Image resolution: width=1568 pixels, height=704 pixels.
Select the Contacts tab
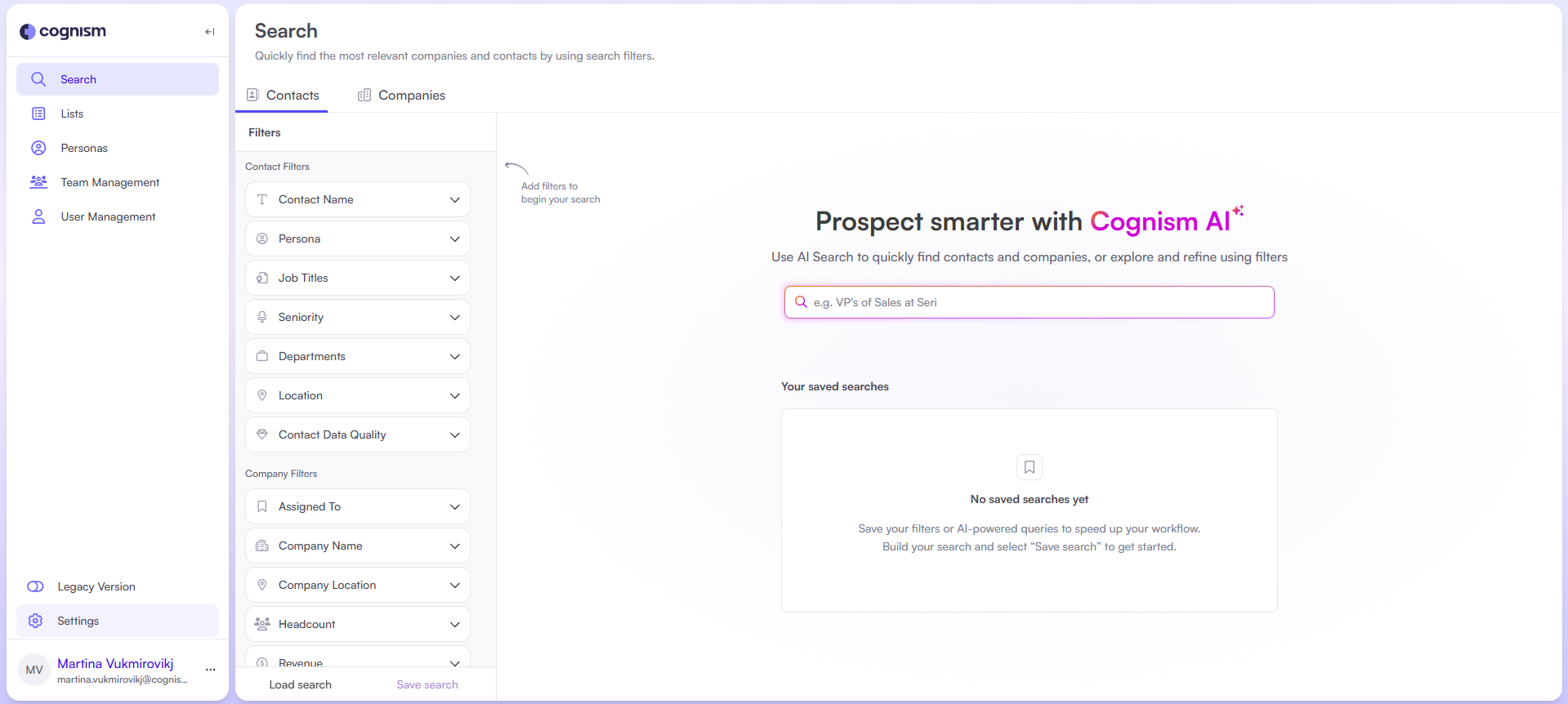[283, 96]
